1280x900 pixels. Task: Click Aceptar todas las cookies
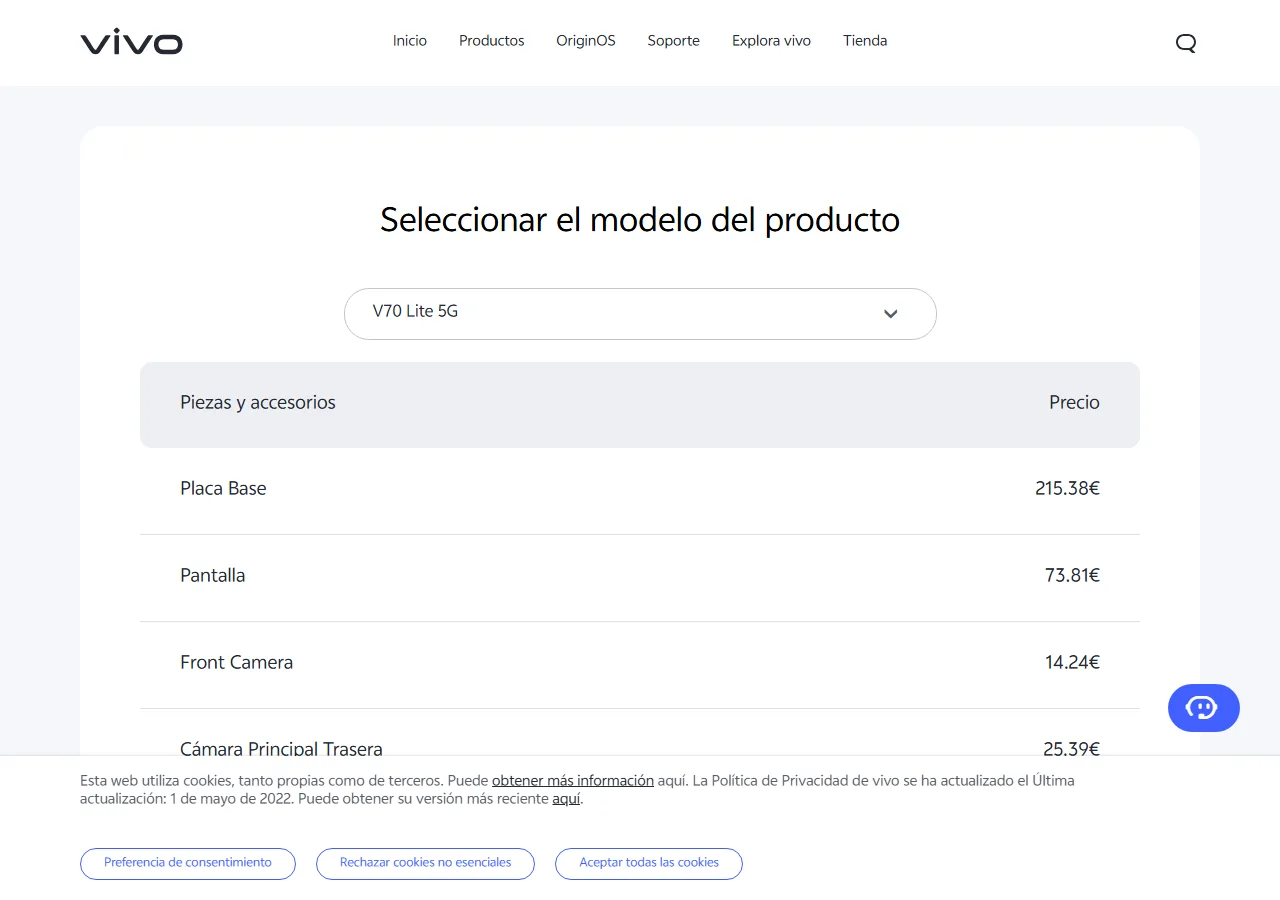point(649,863)
